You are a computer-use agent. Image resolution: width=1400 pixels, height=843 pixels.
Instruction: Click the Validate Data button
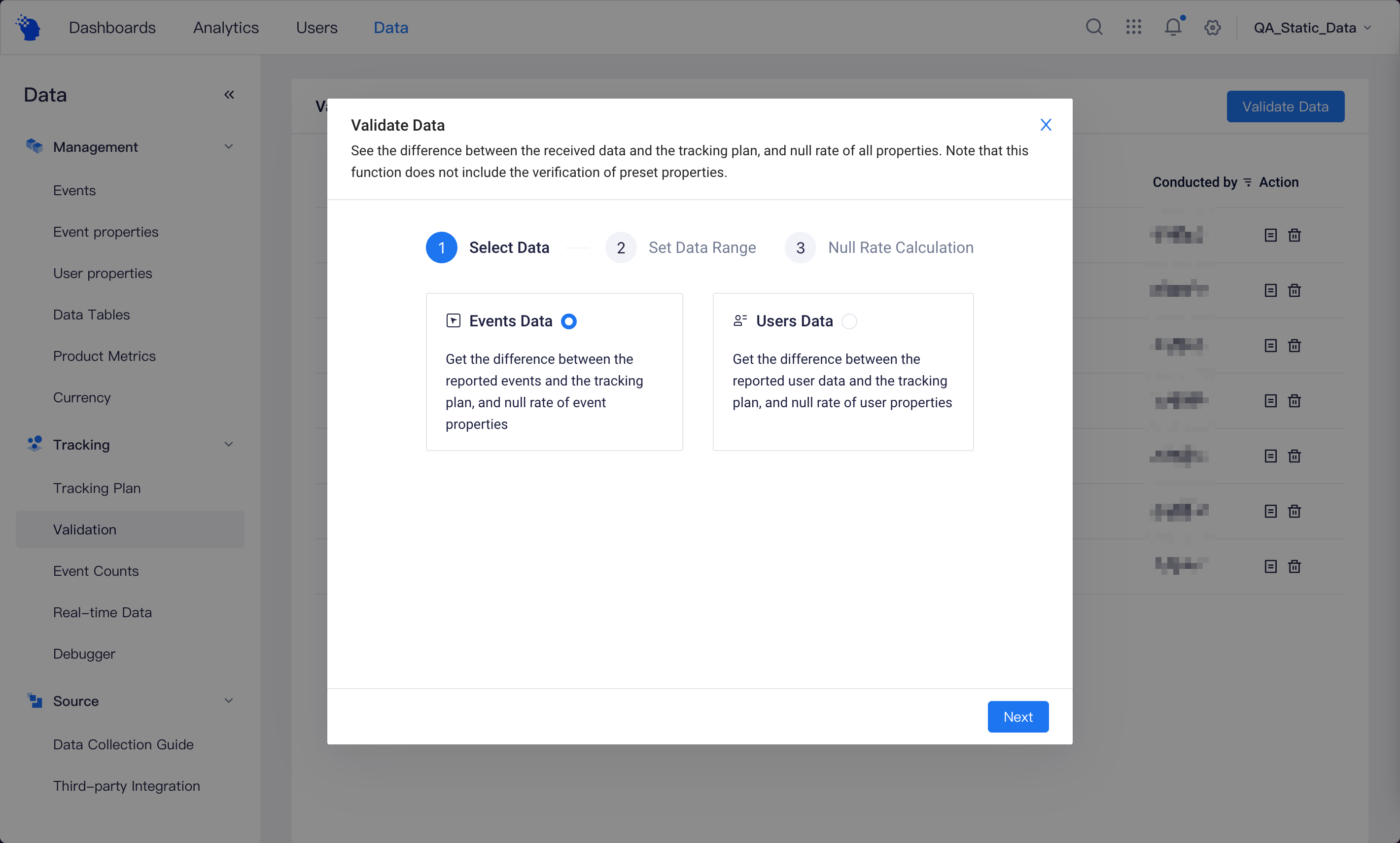click(x=1284, y=106)
